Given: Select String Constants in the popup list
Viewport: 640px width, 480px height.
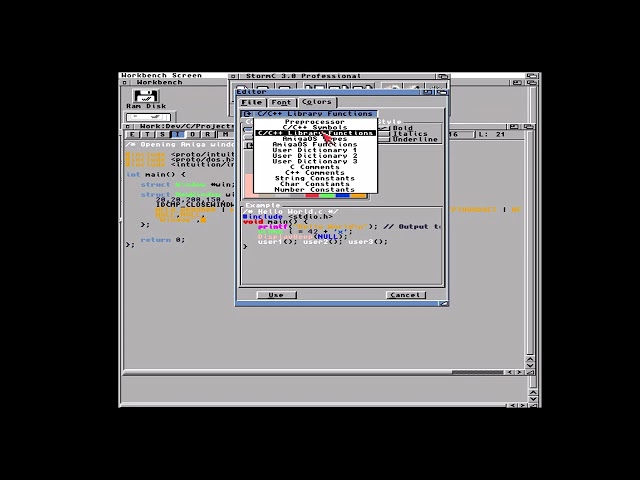Looking at the screenshot, I should 315,178.
